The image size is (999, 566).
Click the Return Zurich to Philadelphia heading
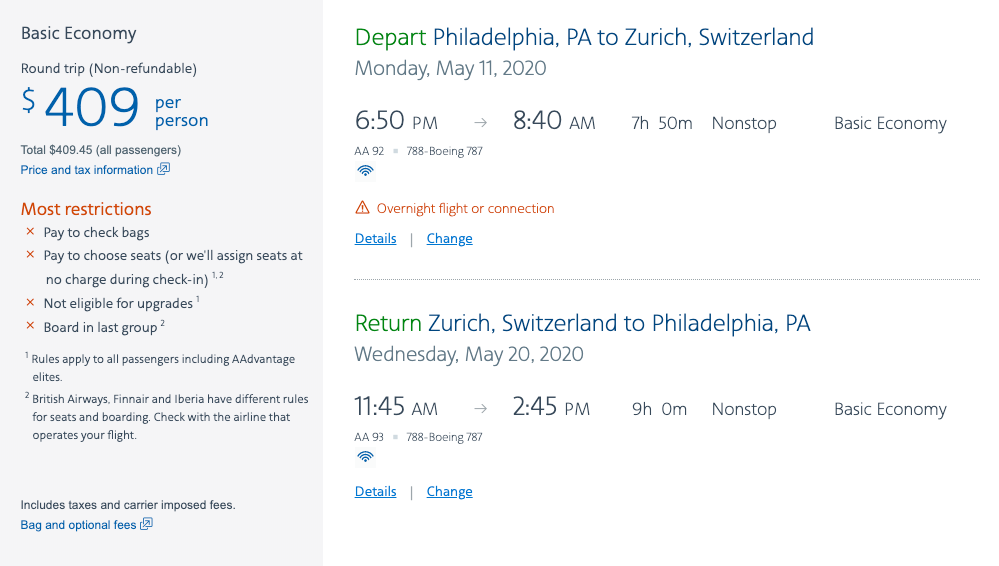pos(582,324)
